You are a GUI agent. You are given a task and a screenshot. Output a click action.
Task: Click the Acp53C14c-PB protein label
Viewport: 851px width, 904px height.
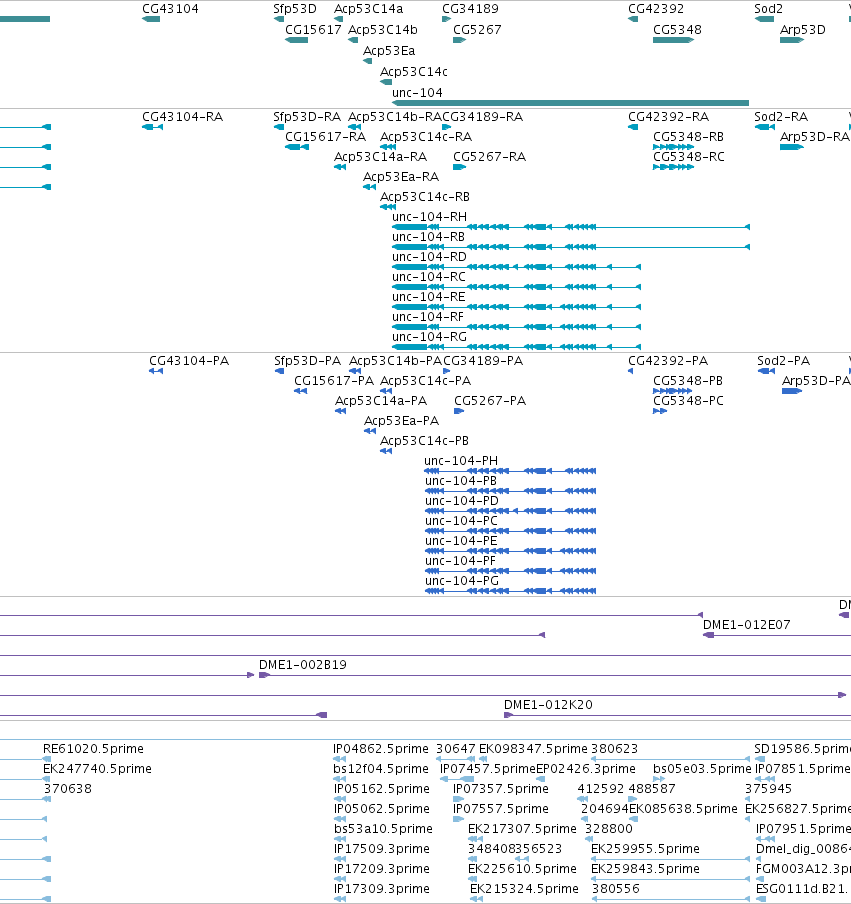pos(424,440)
